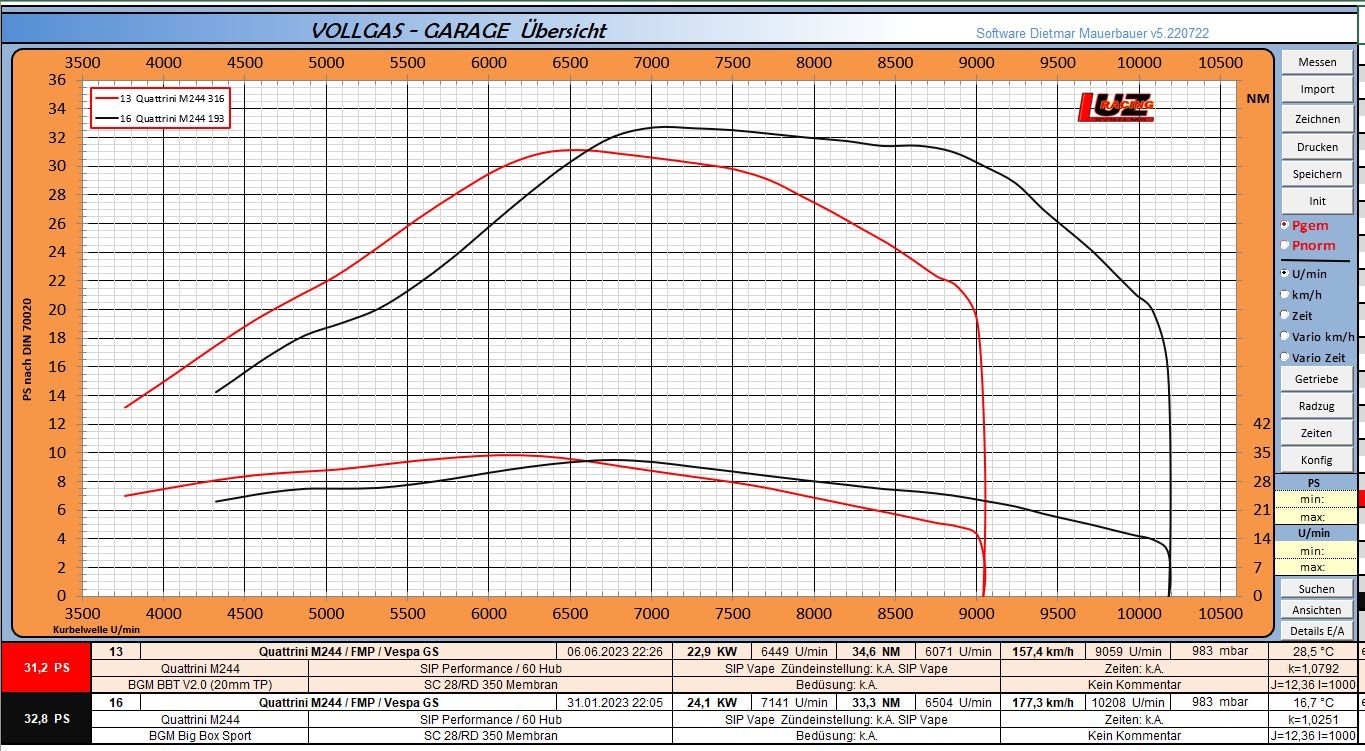Select the Pgem radio option
The height and width of the screenshot is (751, 1365).
[x=1285, y=226]
